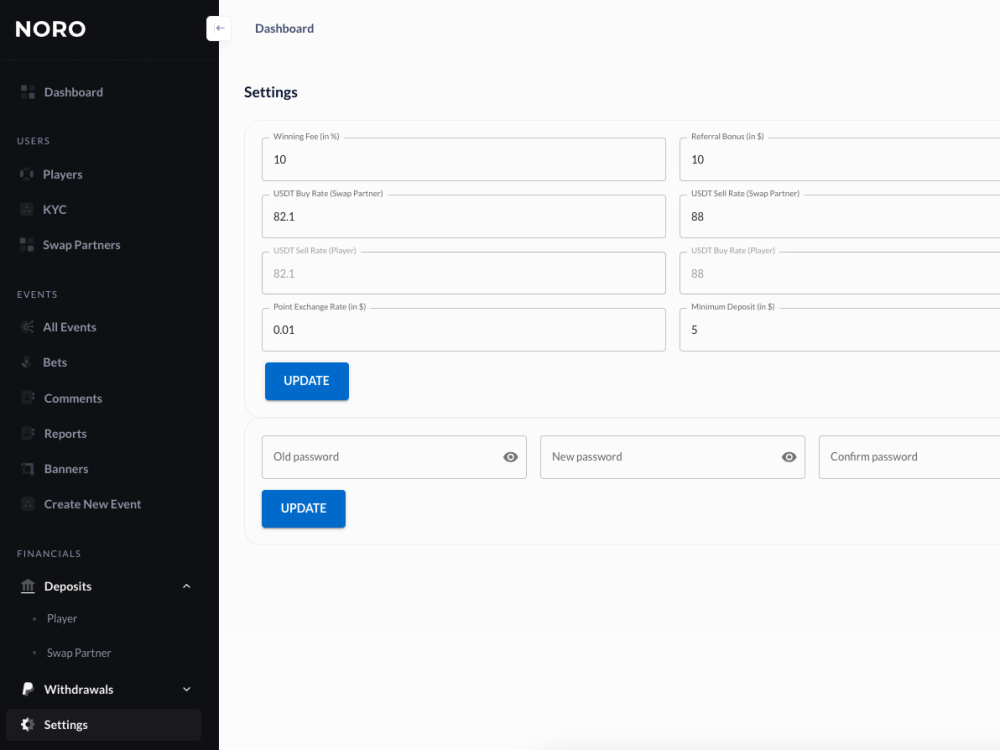1000x750 pixels.
Task: Click the Deposits menu label
Action: click(68, 586)
